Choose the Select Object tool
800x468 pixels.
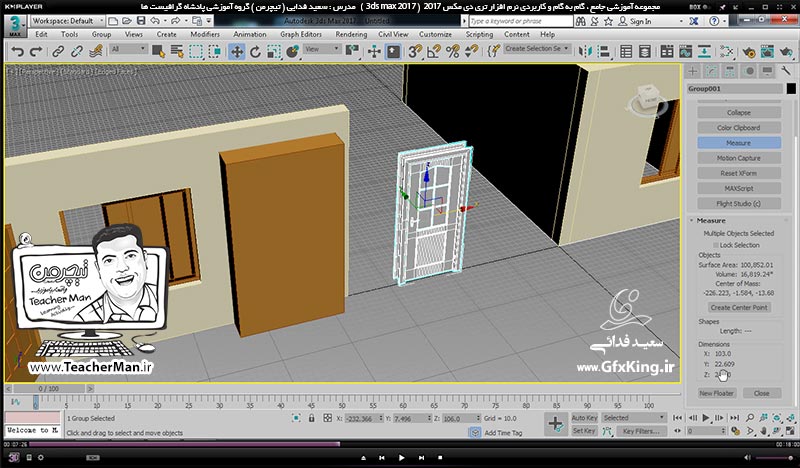click(158, 52)
